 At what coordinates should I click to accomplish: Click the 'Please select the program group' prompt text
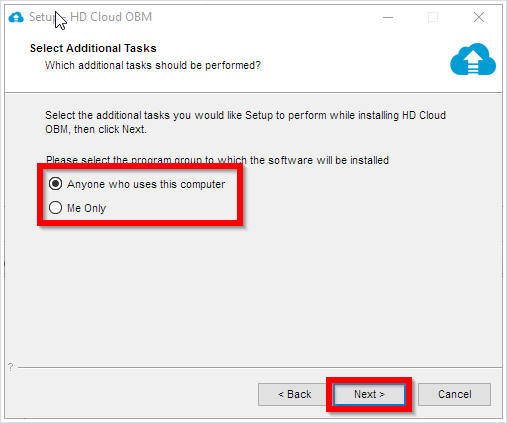(217, 160)
